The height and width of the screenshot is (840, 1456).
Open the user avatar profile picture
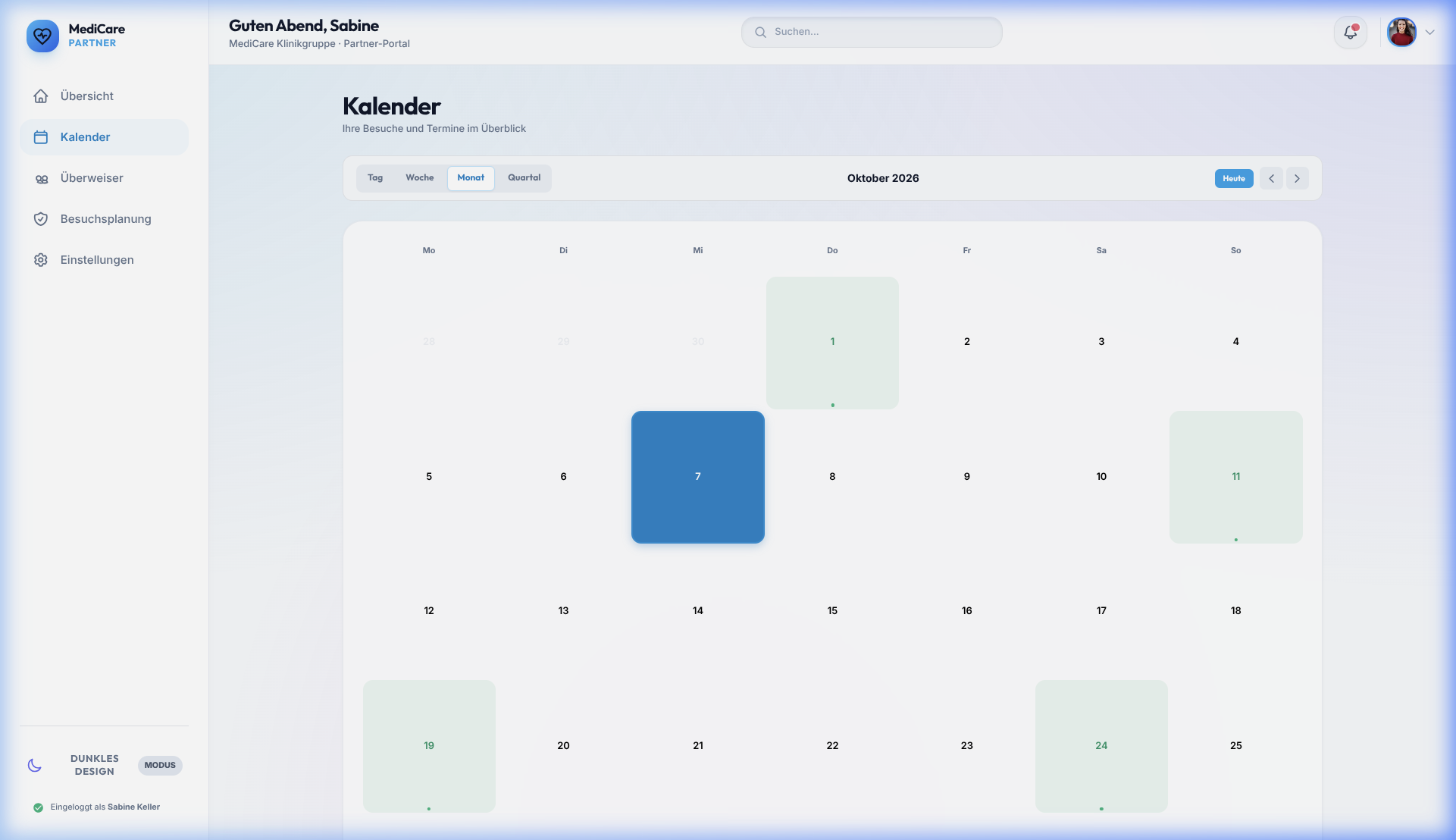[x=1401, y=33]
